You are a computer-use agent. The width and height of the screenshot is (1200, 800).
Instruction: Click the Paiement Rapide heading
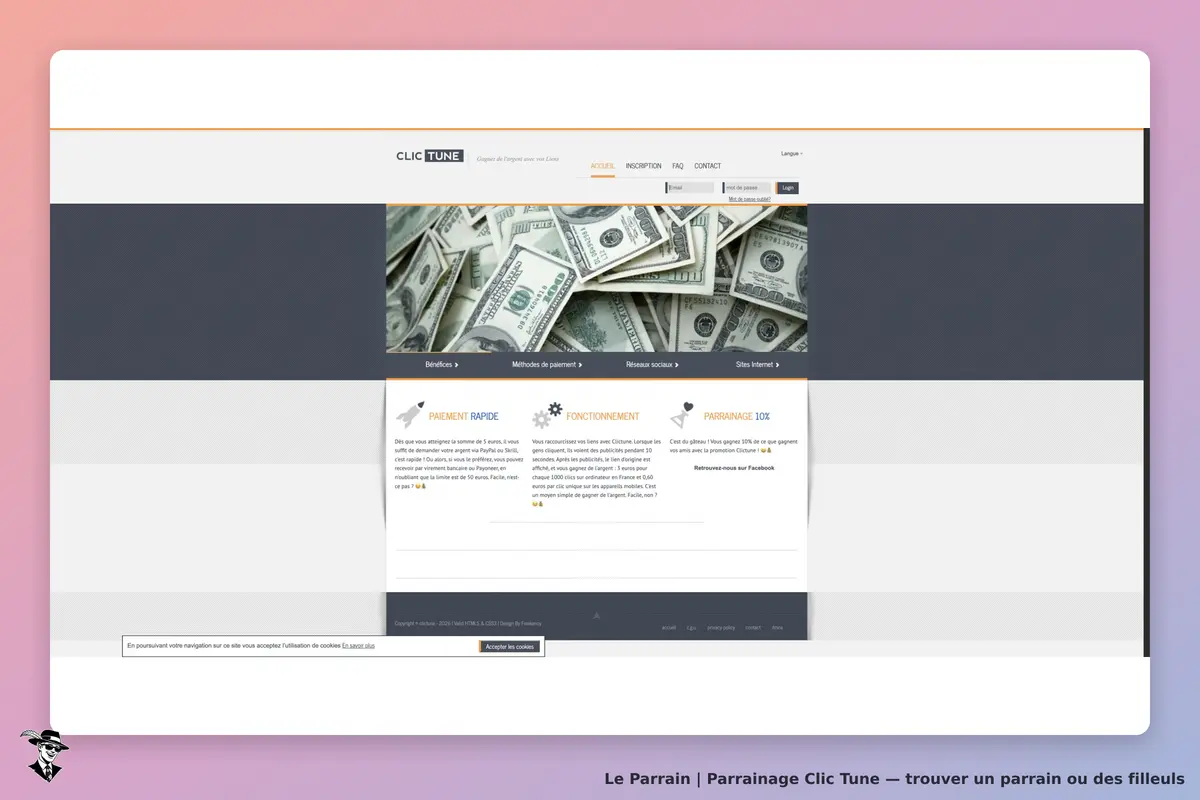464,416
